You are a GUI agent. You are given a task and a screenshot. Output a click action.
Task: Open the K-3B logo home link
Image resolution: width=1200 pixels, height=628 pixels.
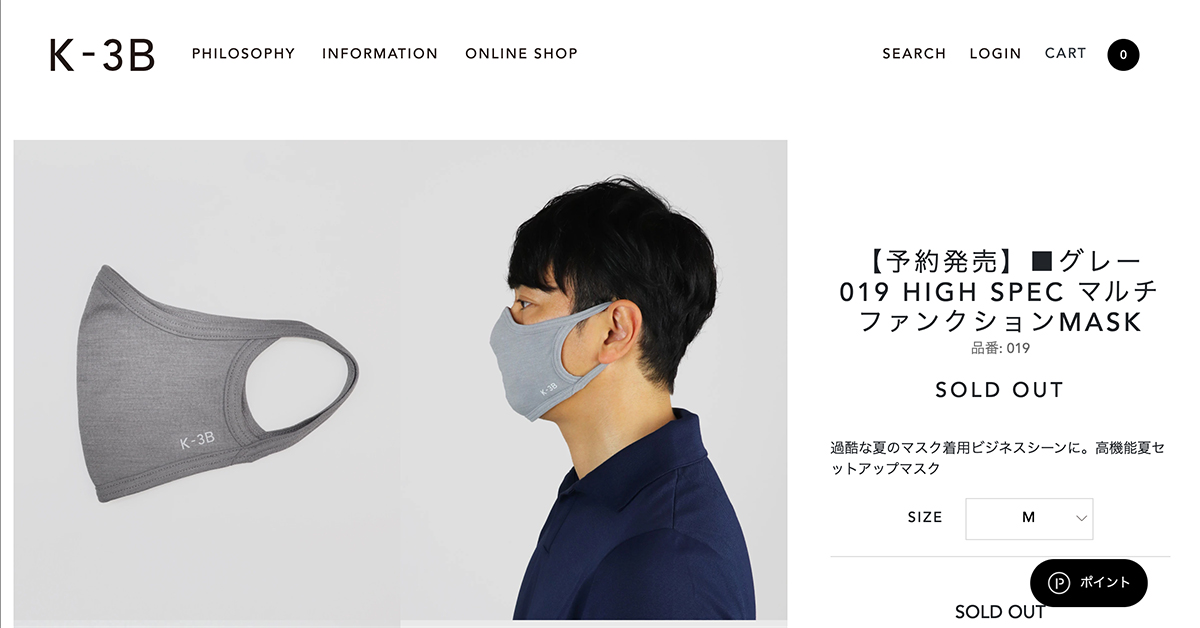click(x=102, y=54)
